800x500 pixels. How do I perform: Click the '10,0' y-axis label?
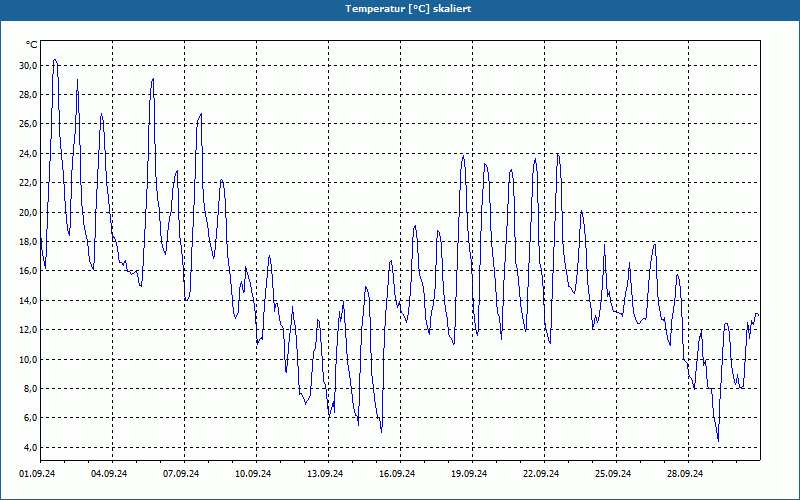[x=28, y=359]
